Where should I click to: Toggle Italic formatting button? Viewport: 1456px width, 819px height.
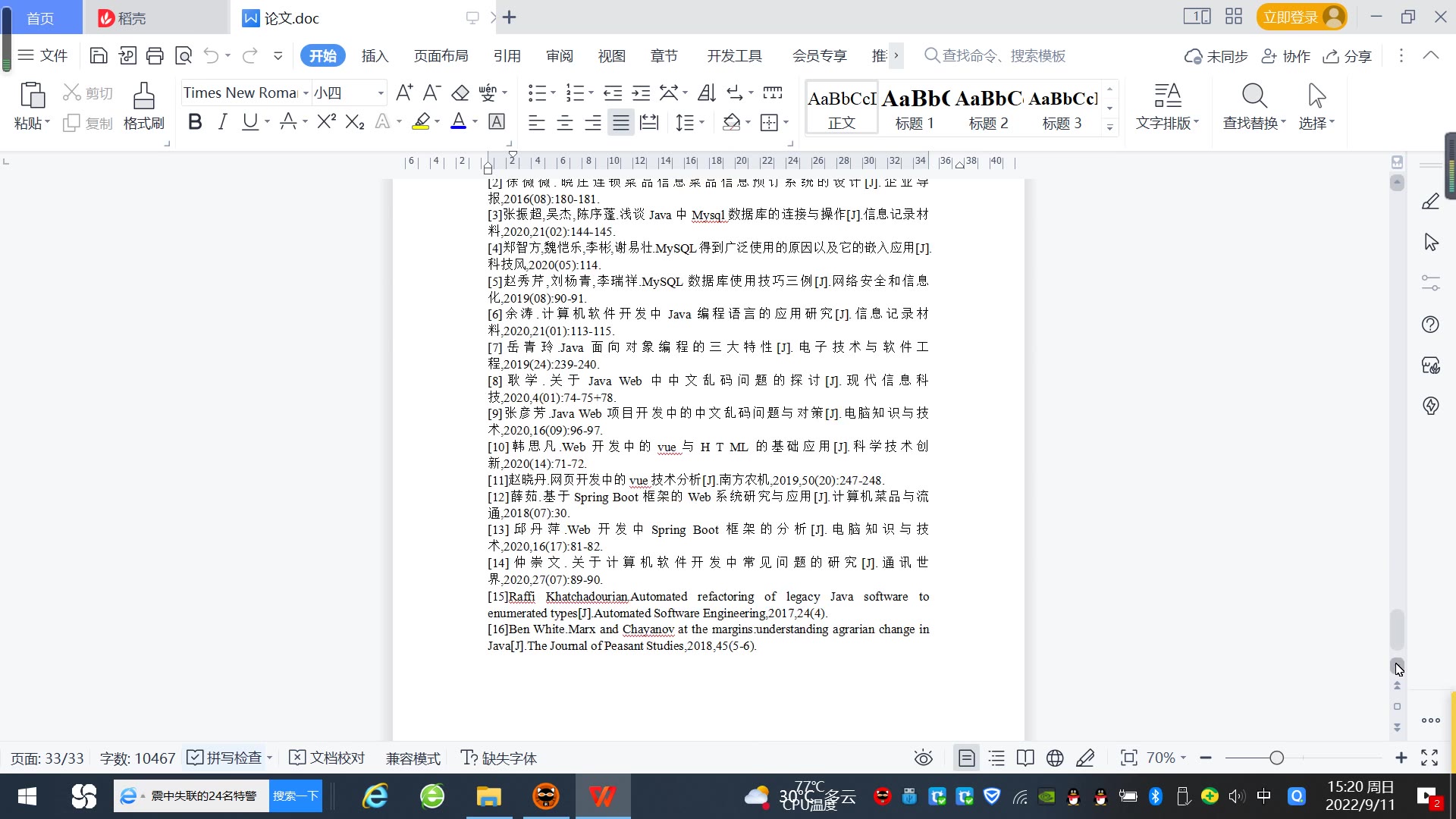point(222,122)
